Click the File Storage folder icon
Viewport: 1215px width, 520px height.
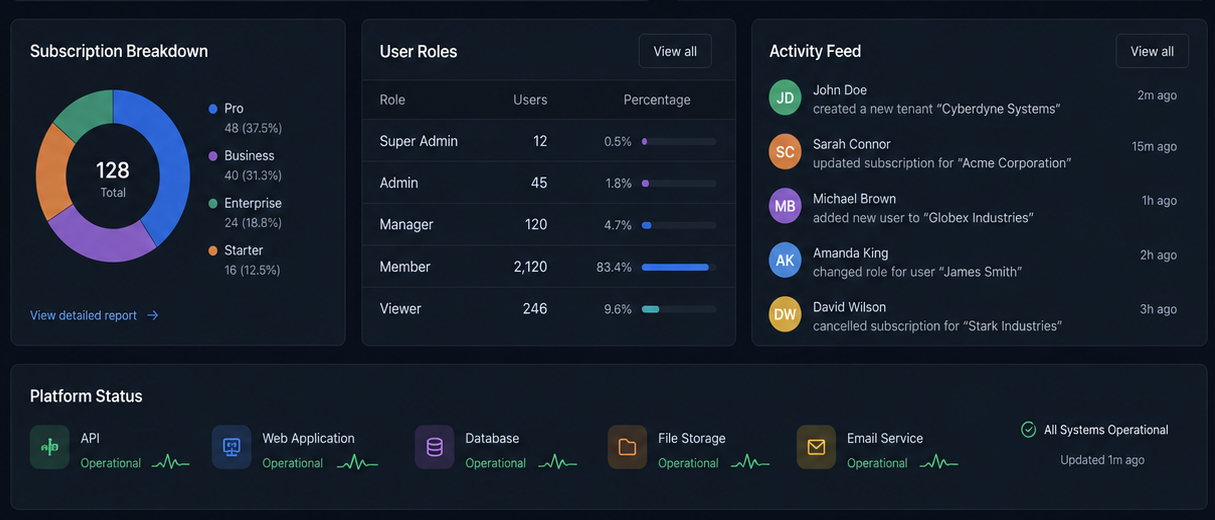pos(627,447)
